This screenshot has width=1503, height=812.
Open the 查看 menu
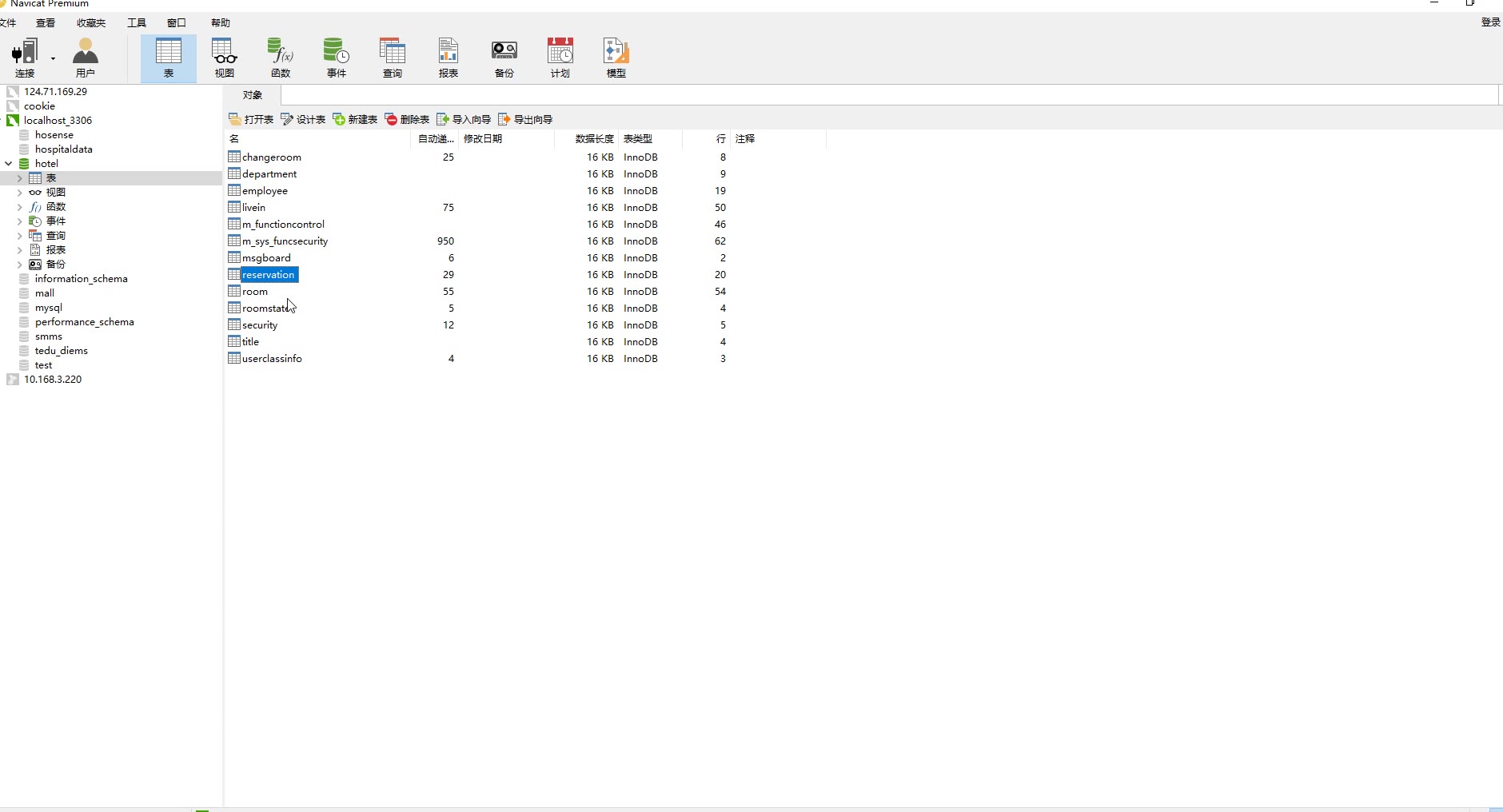click(46, 22)
